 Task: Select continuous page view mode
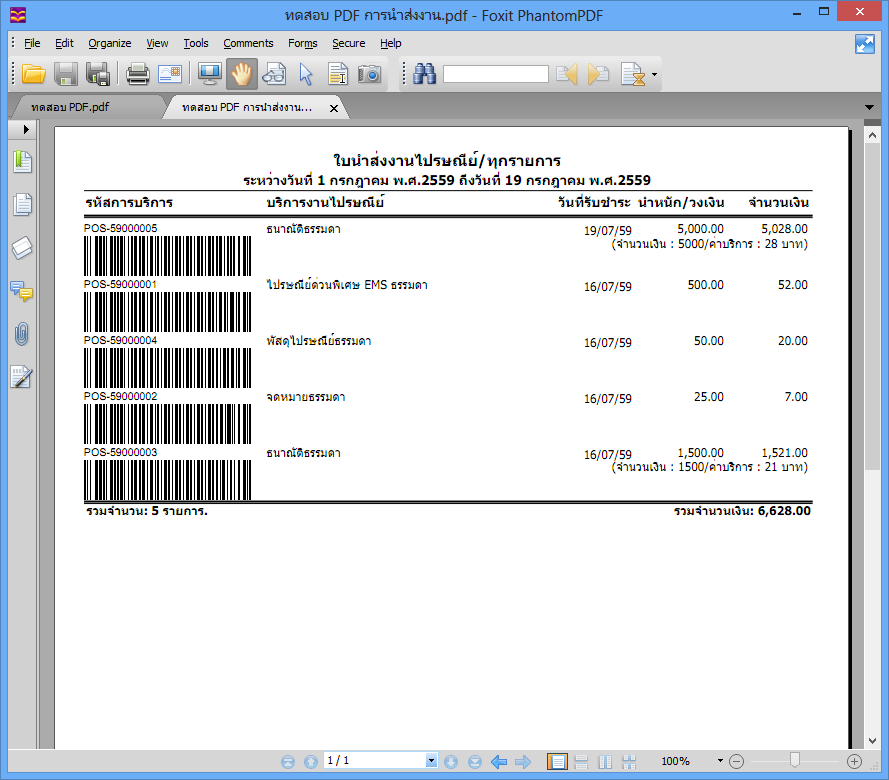click(x=581, y=761)
